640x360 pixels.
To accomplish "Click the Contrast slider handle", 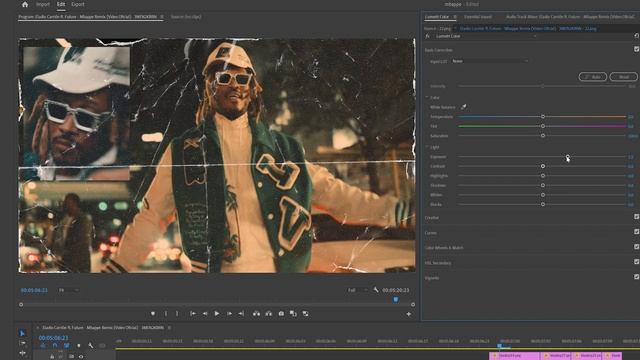I will click(x=543, y=166).
